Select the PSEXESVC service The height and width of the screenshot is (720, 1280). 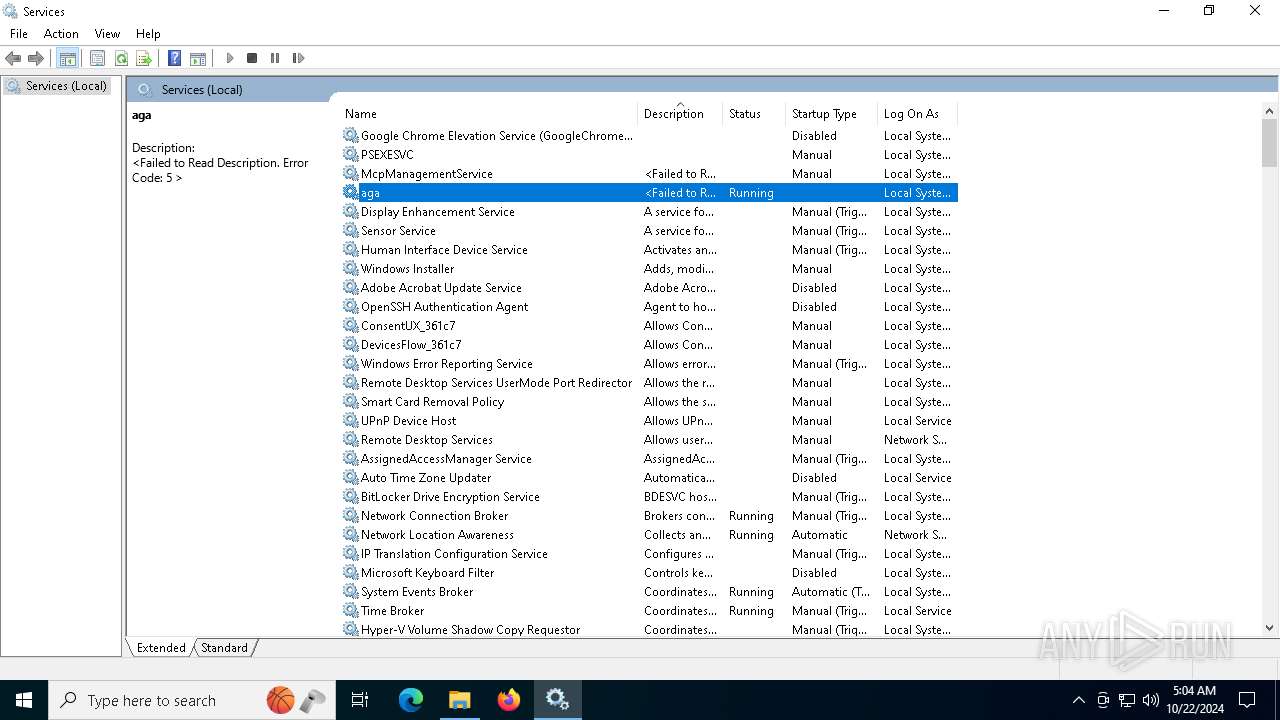tap(649, 155)
